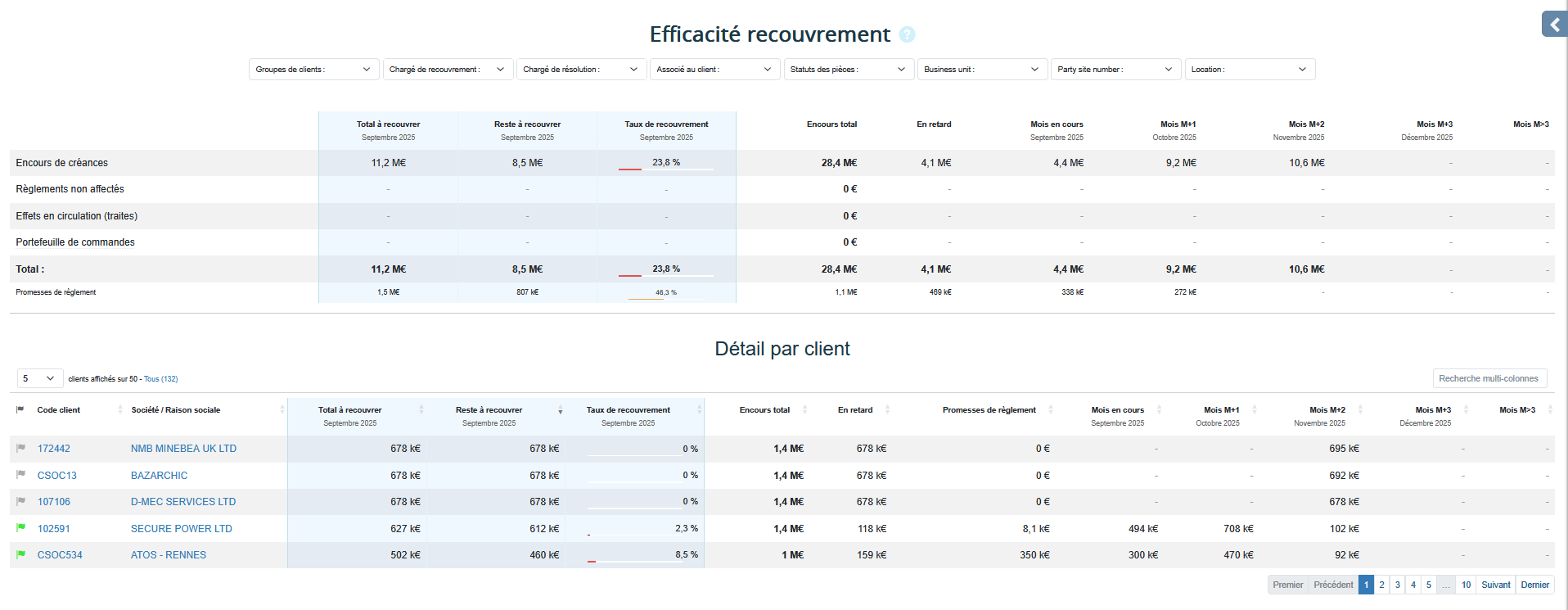The image size is (1568, 610).
Task: Go to page 5 of clients
Action: 1428,585
